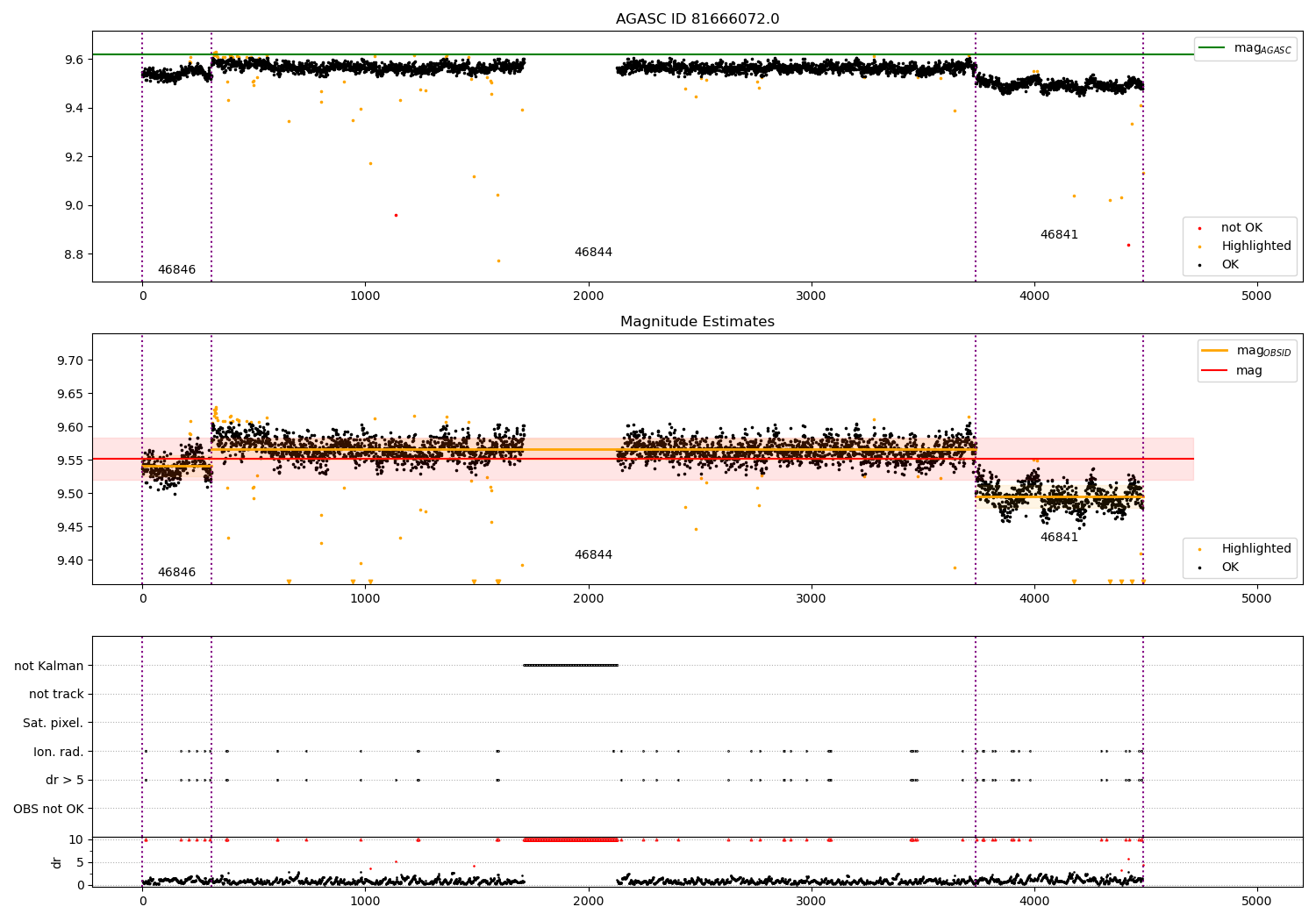
Task: Click the 9.4 tick on the top plot
Action: coord(74,109)
